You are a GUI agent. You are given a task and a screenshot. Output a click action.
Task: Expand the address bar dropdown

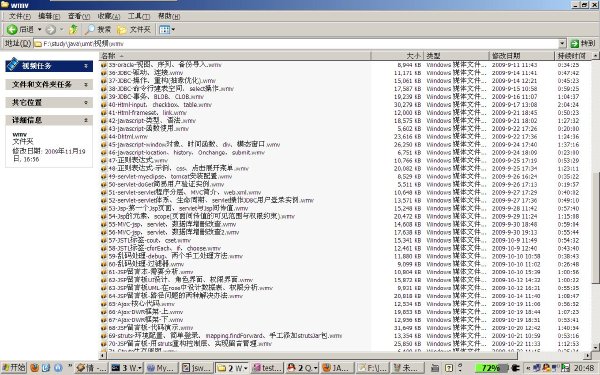click(562, 44)
